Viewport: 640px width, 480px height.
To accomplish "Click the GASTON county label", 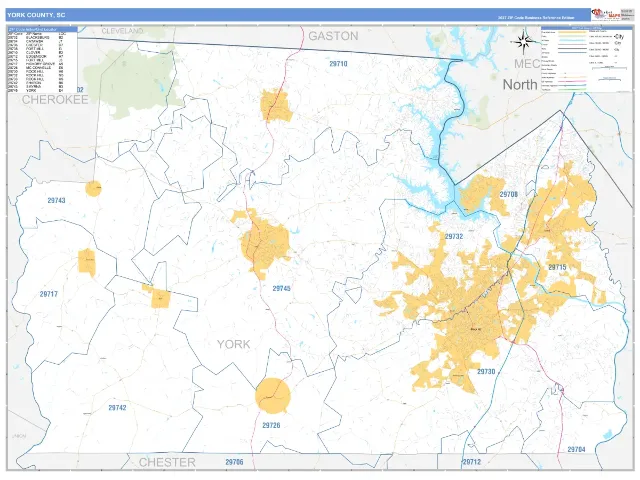I will pos(333,36).
